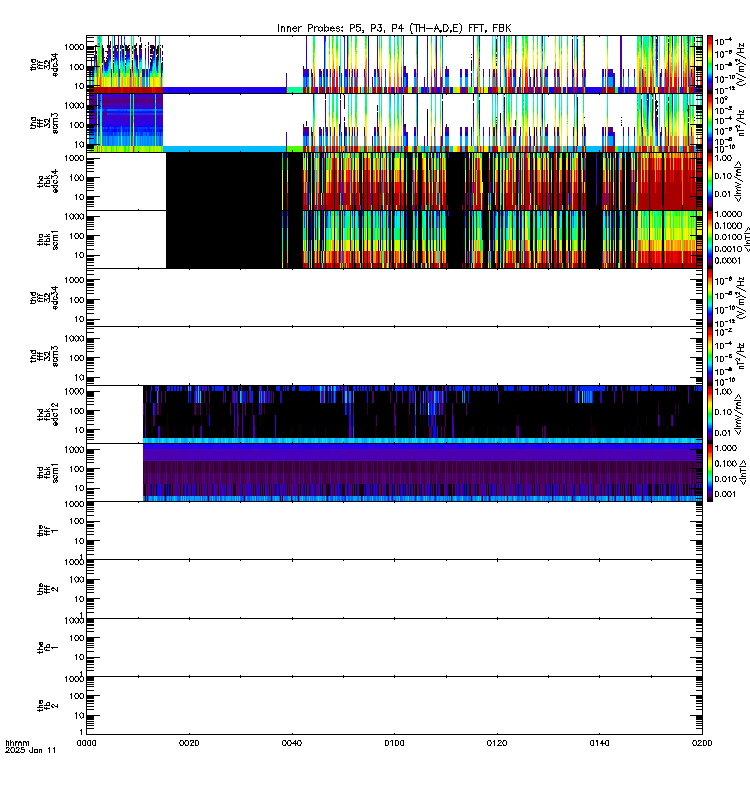
Task: Click the "0.001" tick of thd scm1 color bar
Action: 726,494
